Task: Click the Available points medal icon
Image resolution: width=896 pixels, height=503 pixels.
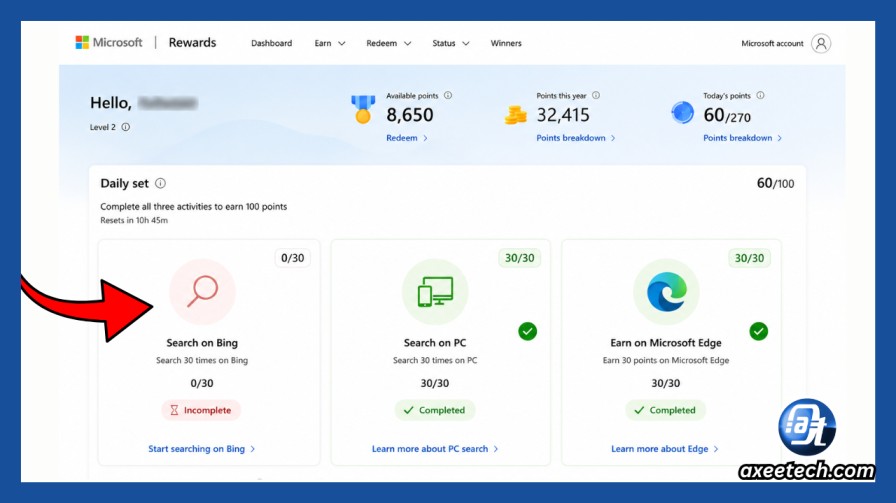Action: click(363, 109)
